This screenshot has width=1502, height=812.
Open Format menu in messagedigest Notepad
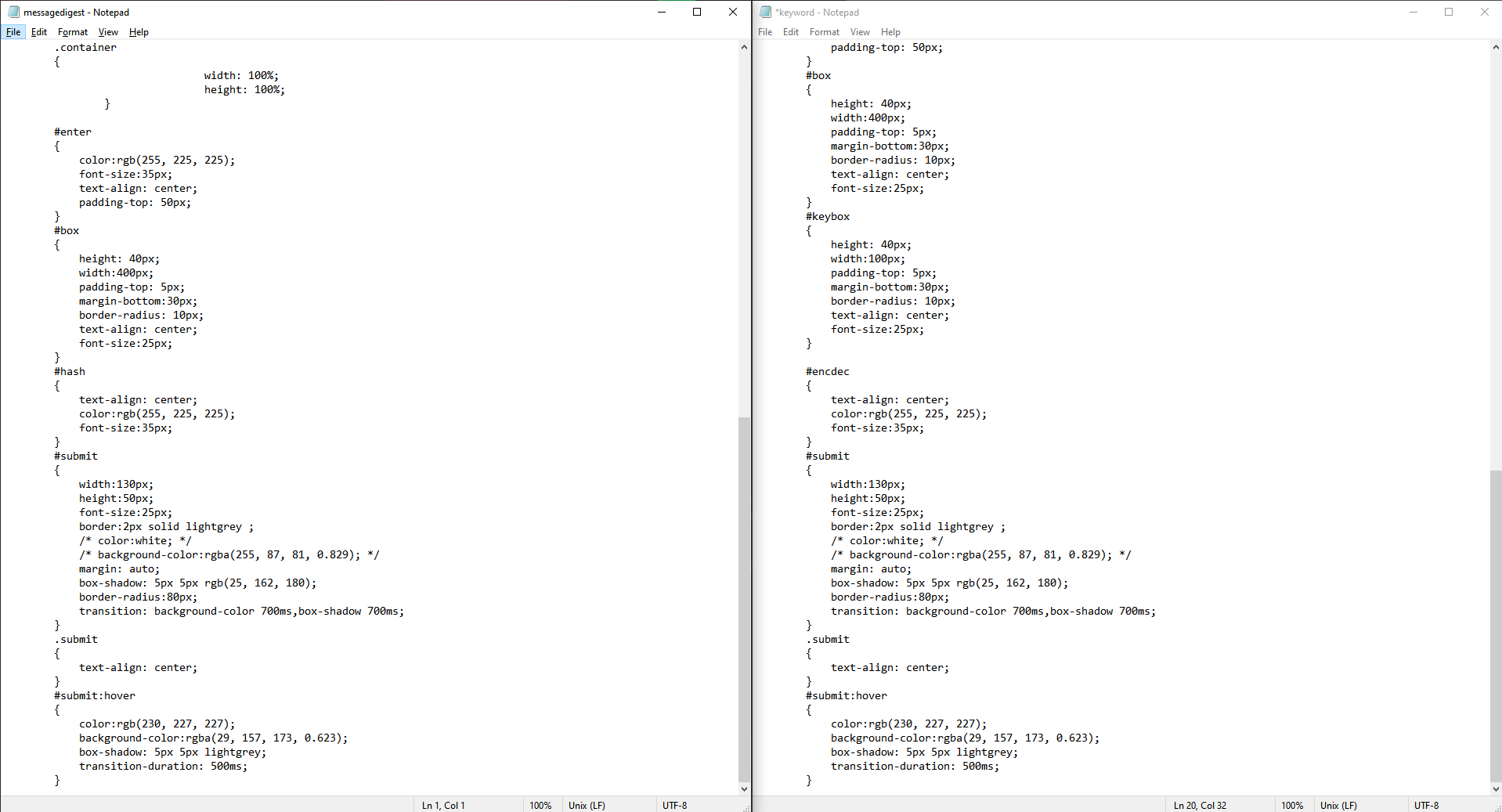coord(73,32)
